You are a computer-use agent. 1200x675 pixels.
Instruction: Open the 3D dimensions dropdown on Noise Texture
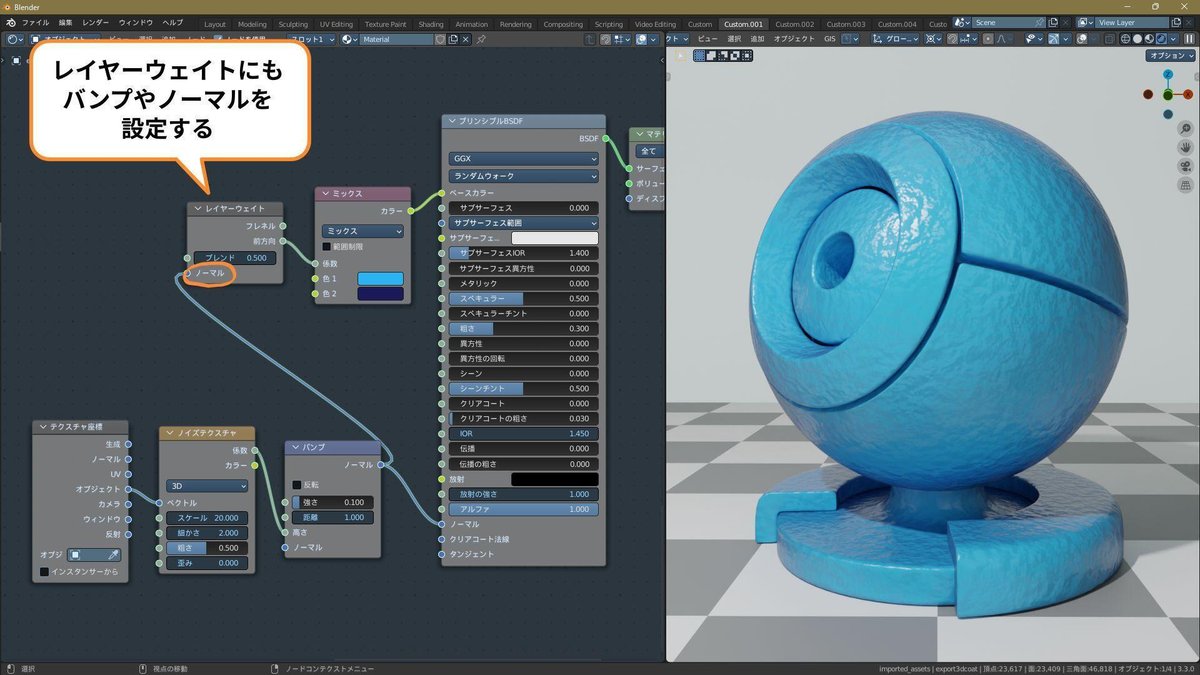[207, 485]
